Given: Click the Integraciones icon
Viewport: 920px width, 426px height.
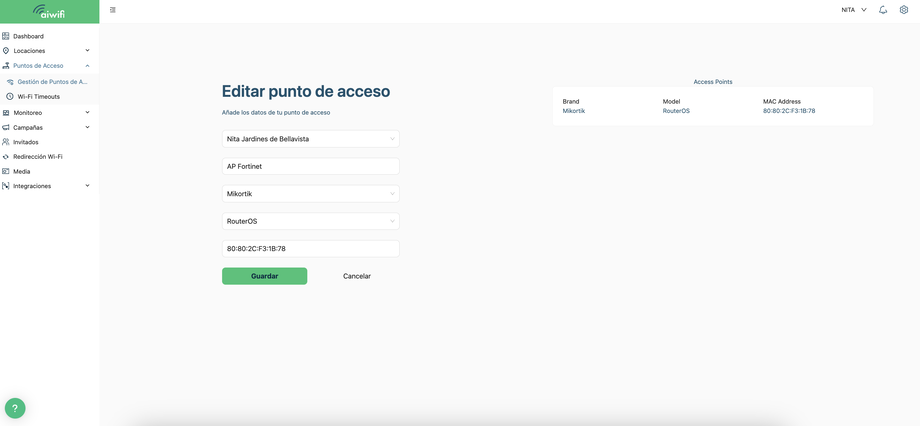Looking at the screenshot, I should point(6,186).
